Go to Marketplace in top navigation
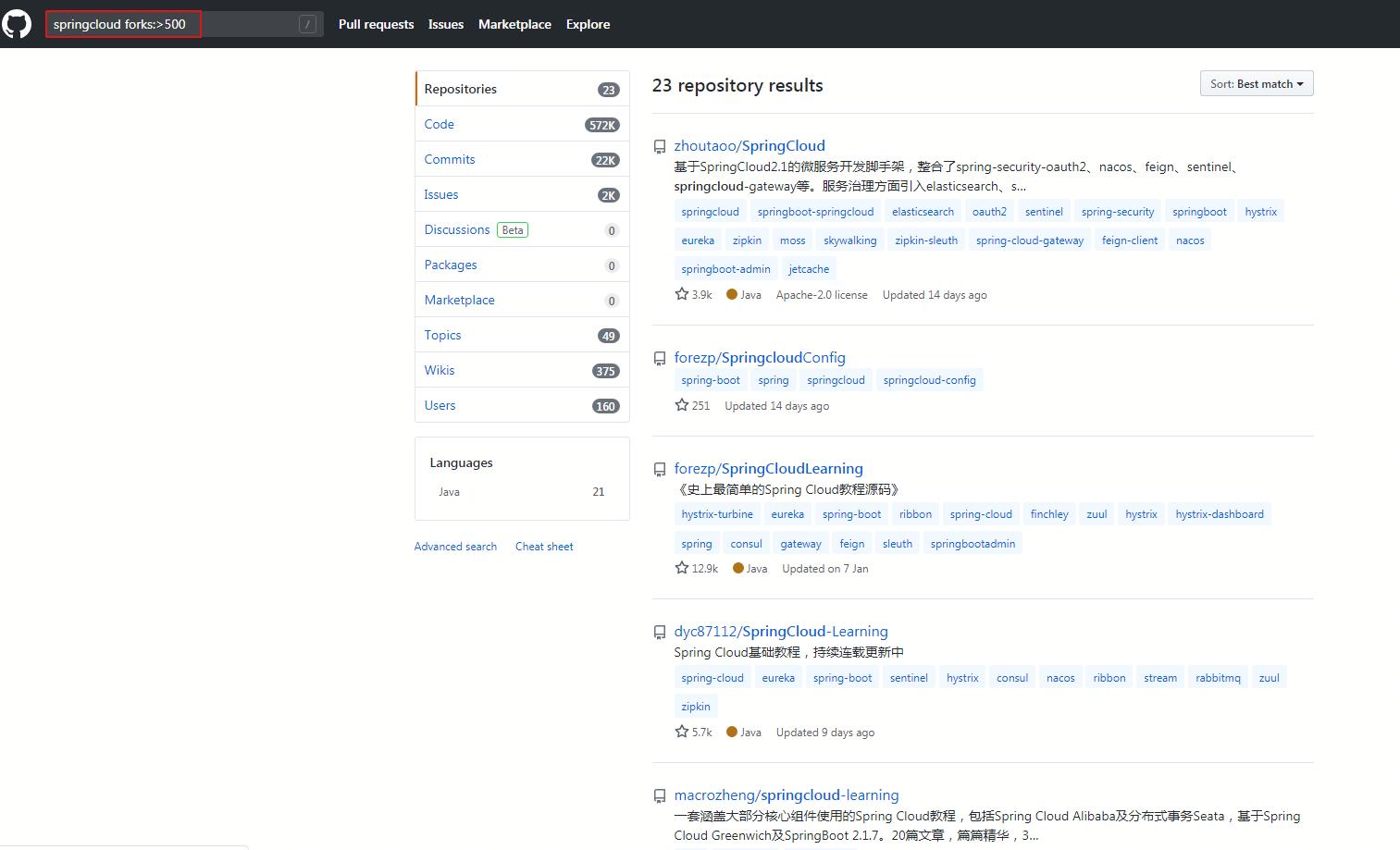The image size is (1400, 850). click(514, 24)
